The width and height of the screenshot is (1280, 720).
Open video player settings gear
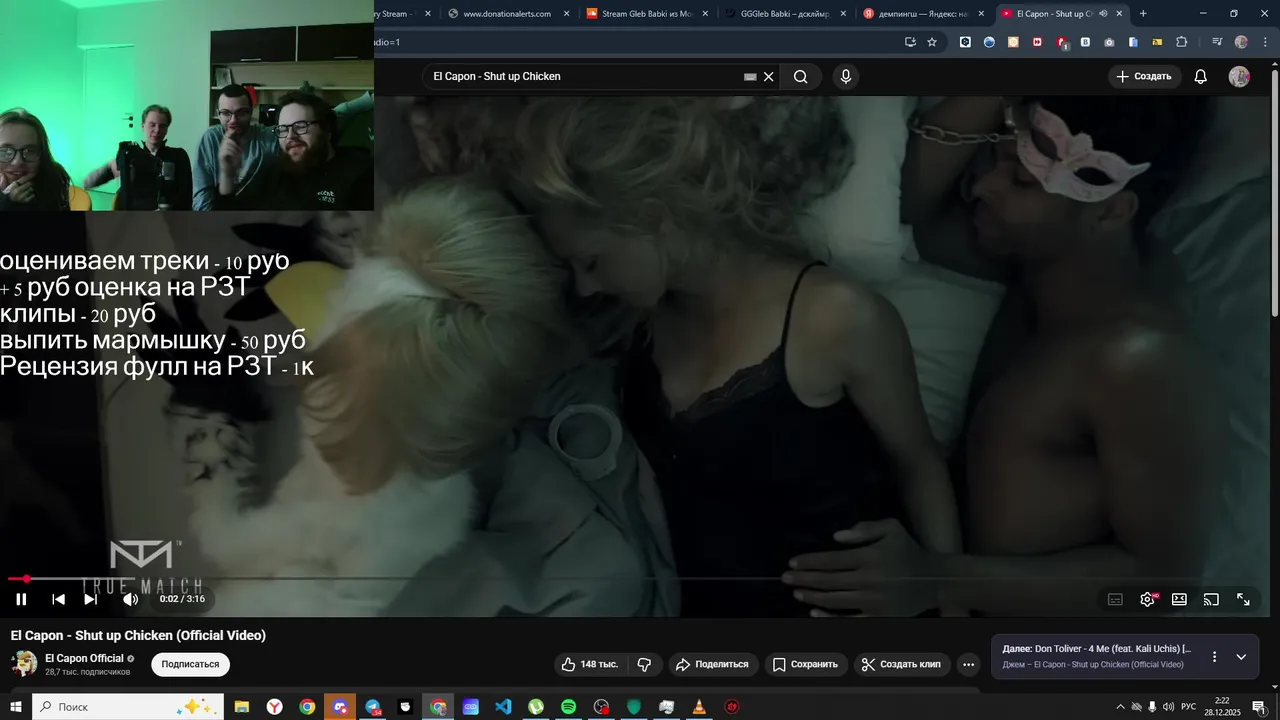pyautogui.click(x=1147, y=599)
